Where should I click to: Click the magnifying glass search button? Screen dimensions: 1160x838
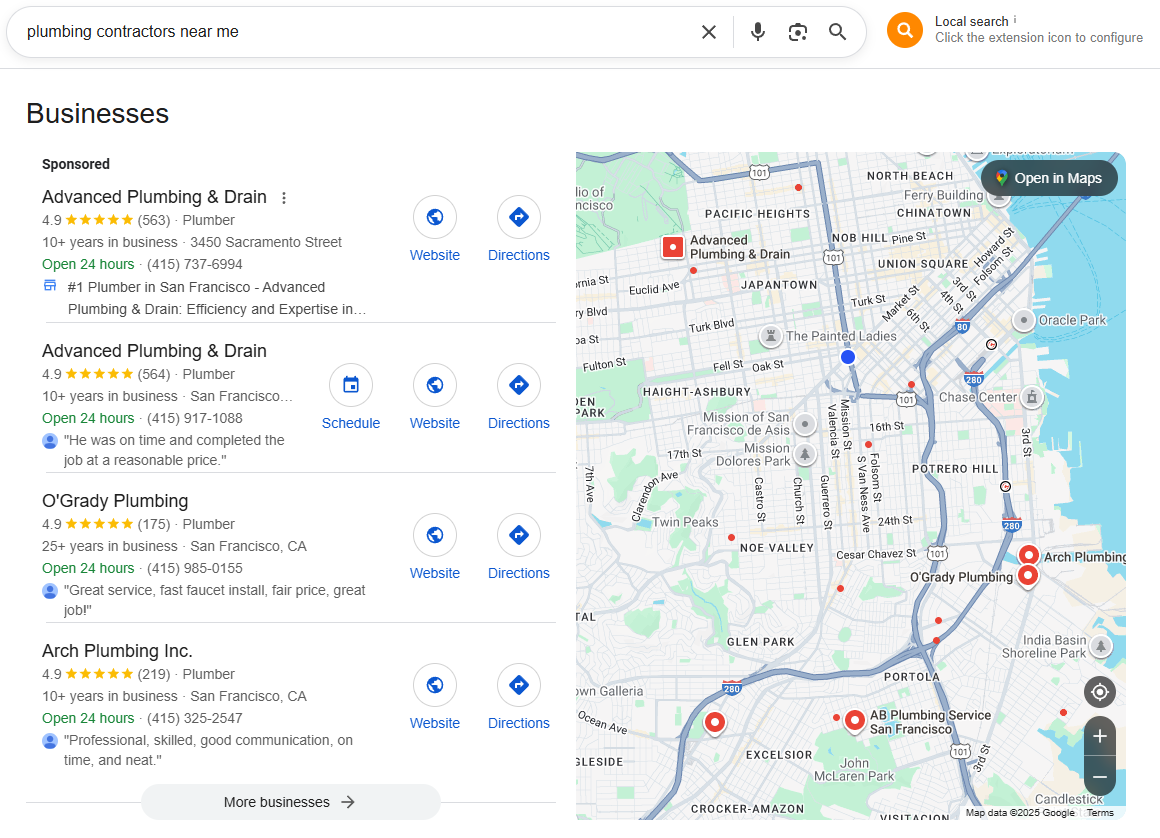838,32
